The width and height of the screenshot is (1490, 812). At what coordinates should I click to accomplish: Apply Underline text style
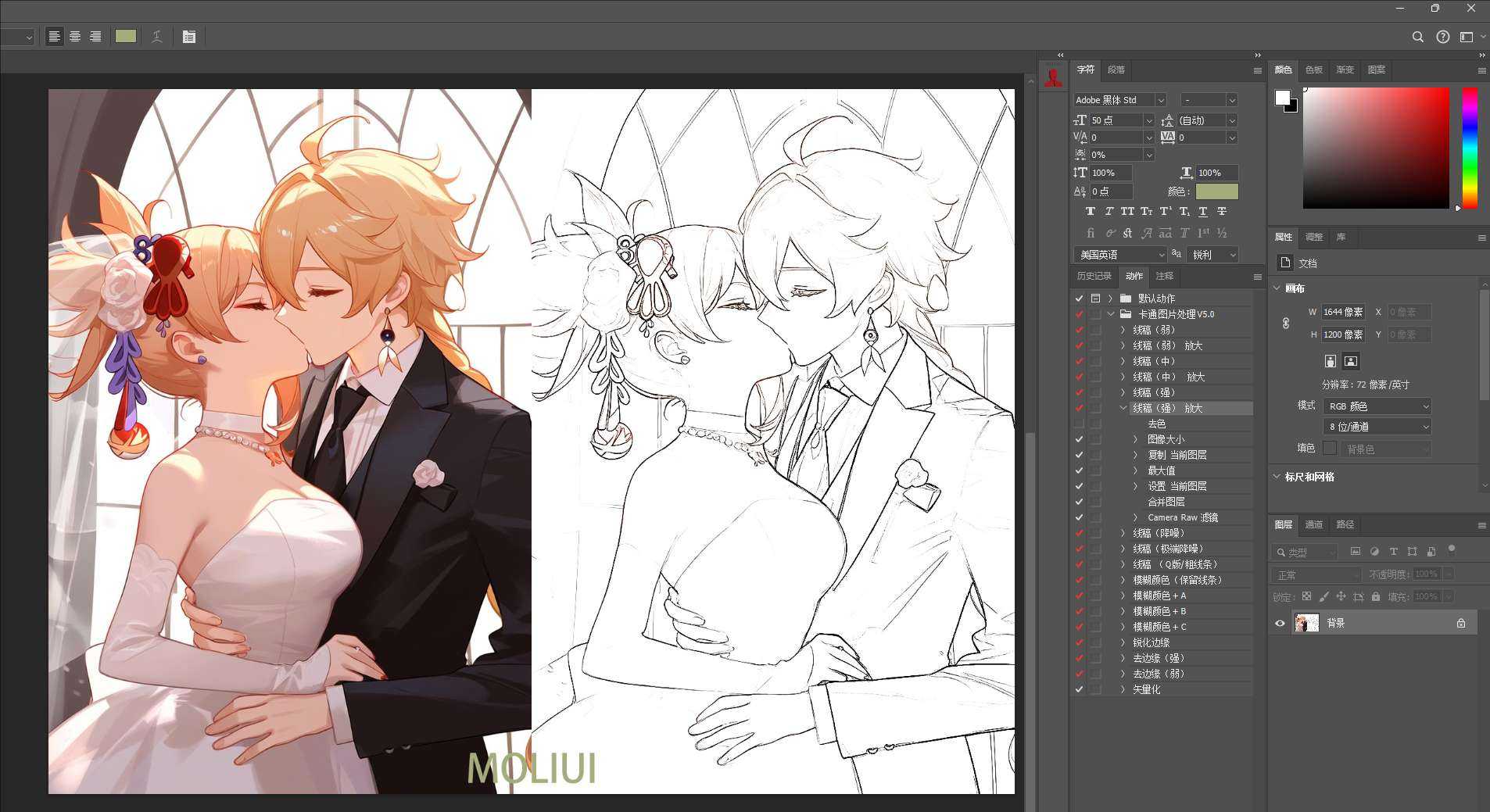tap(1202, 212)
